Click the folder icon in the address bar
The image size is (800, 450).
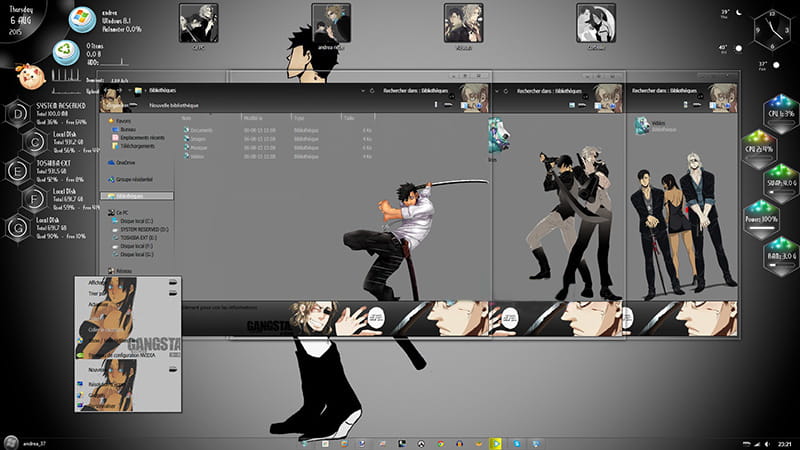[x=138, y=91]
